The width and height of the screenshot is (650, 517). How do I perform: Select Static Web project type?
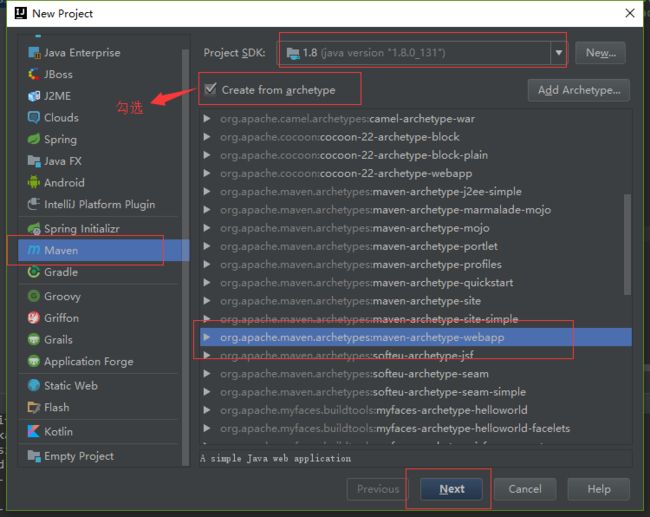[99, 385]
